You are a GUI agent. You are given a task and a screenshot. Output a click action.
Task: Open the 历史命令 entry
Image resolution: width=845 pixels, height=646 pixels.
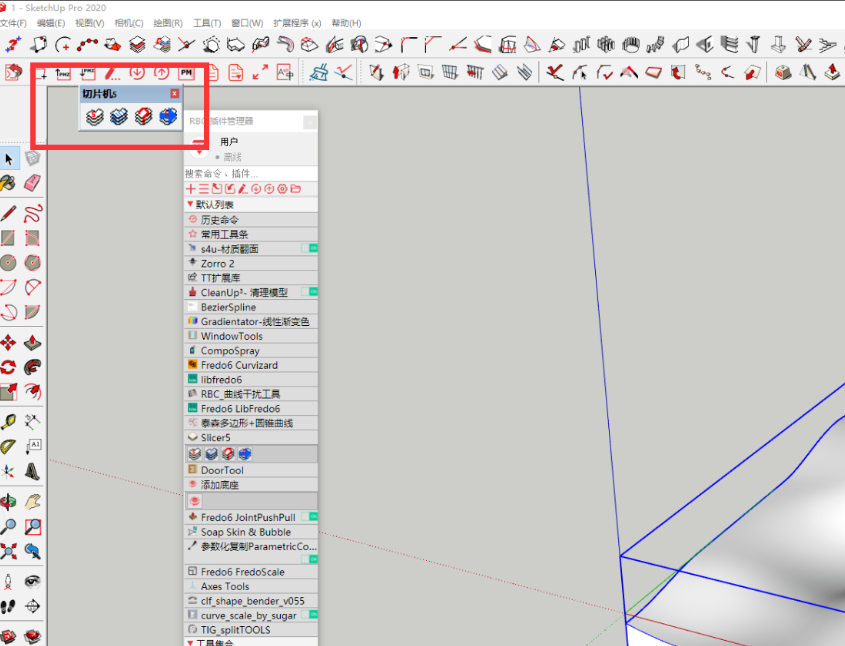coord(251,220)
